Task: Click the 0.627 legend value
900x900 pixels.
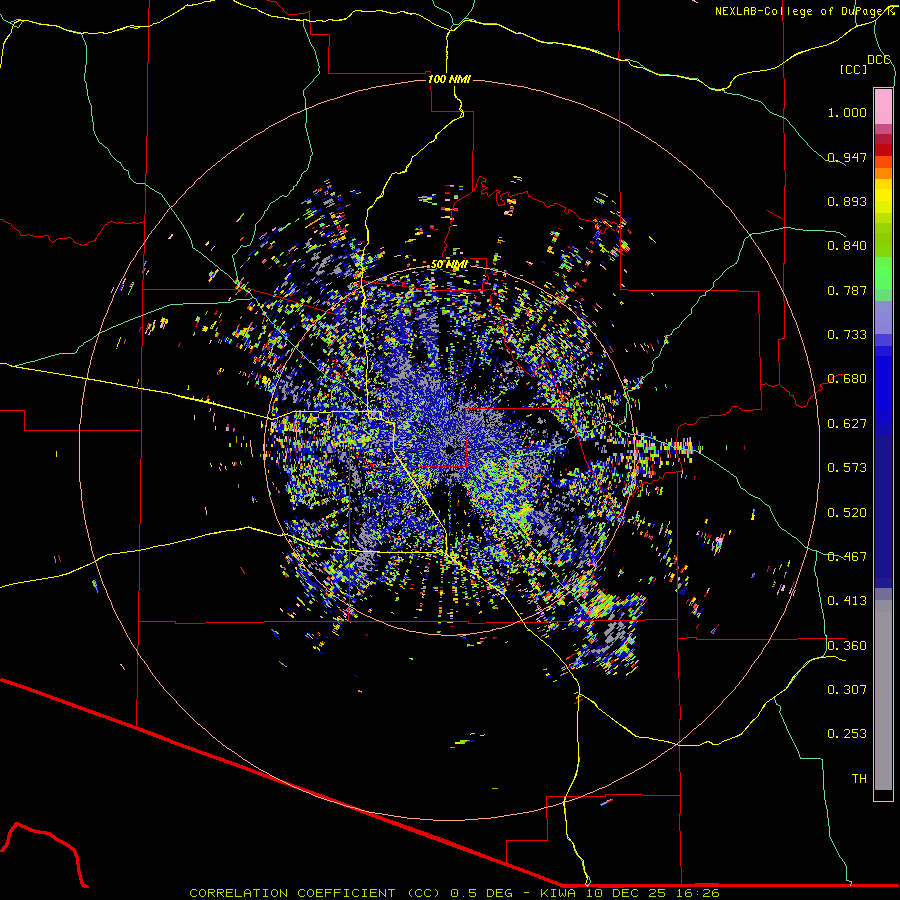Action: pyautogui.click(x=847, y=424)
